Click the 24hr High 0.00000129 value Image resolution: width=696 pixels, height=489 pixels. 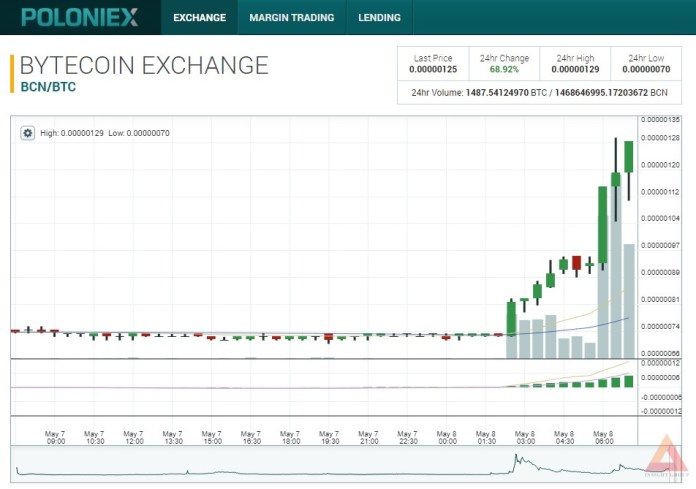point(575,70)
